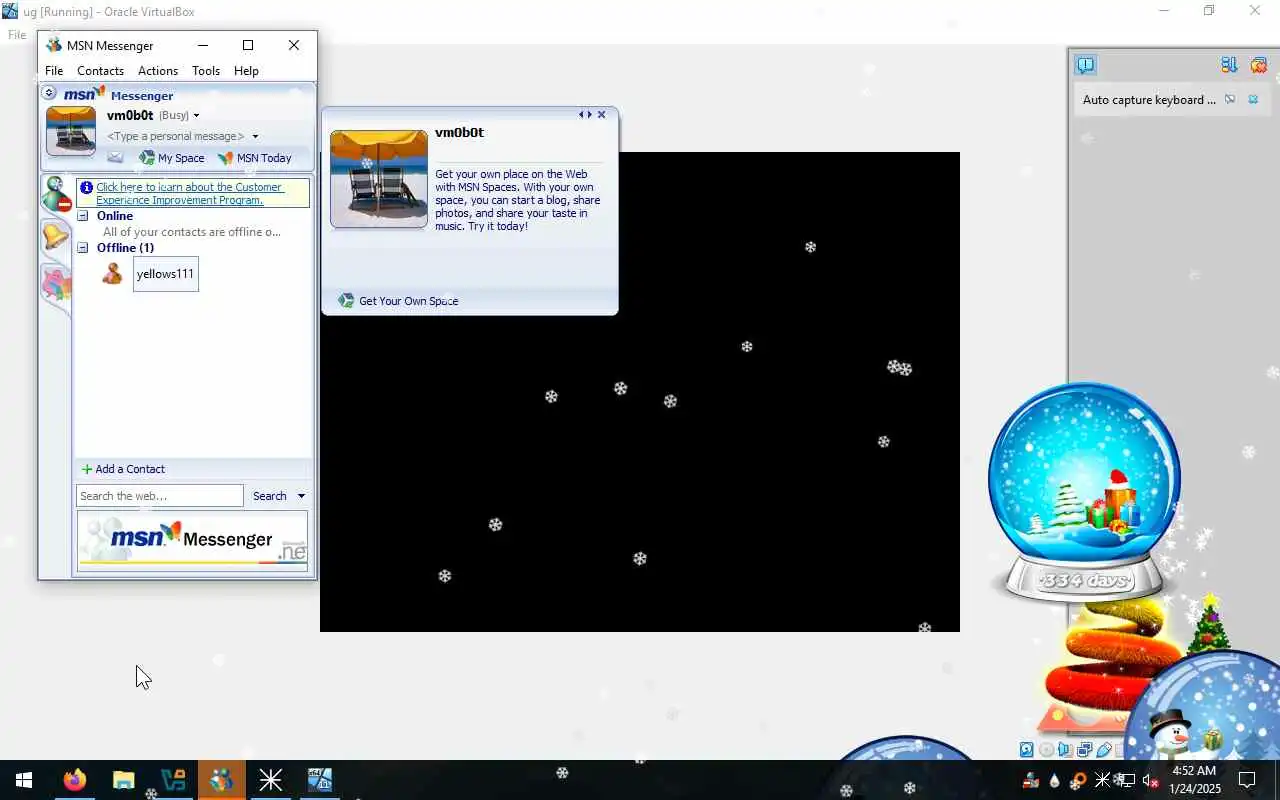Click the personal message field
This screenshot has width=1280, height=800.
tap(176, 136)
